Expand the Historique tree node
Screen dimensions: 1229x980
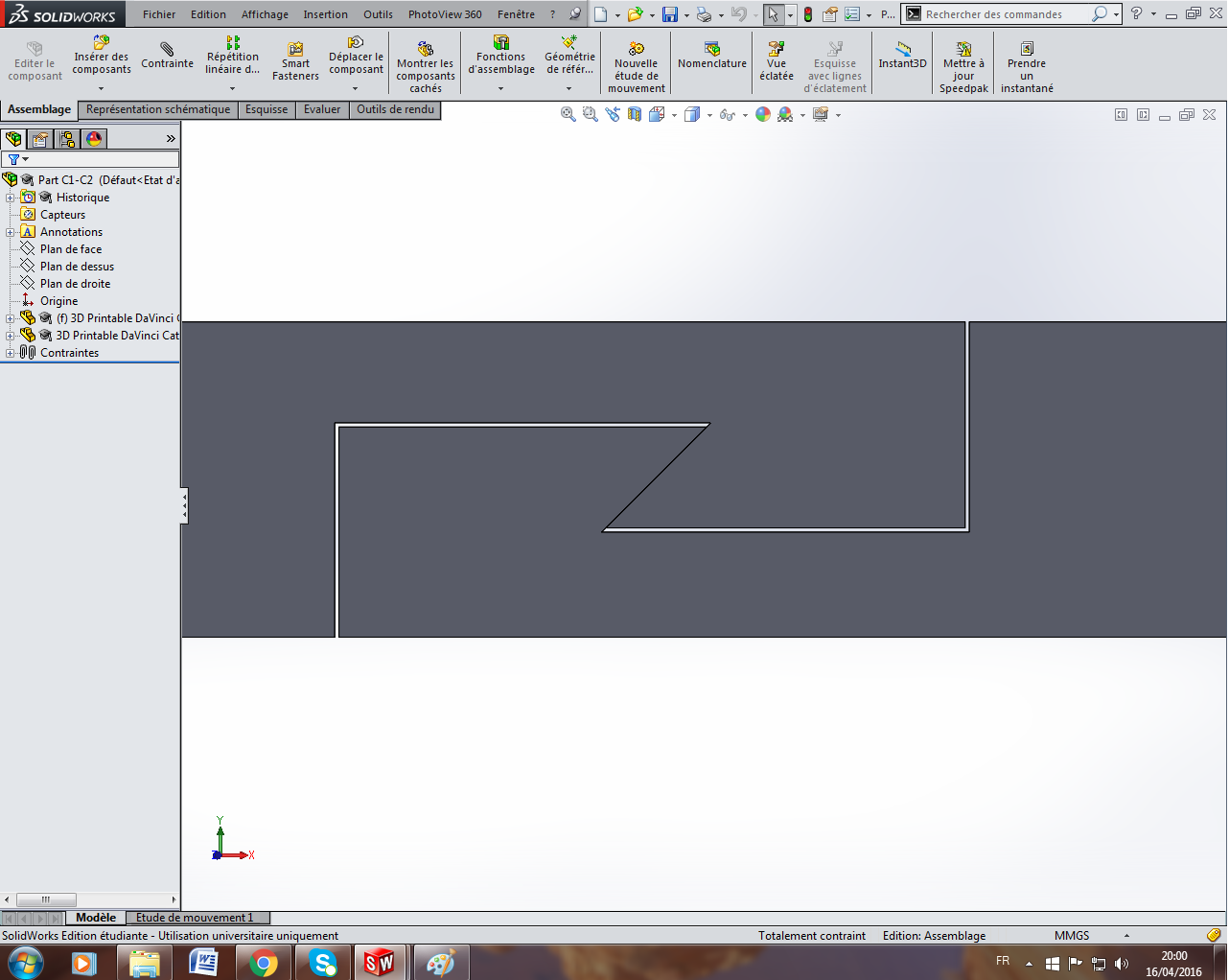pyautogui.click(x=11, y=198)
